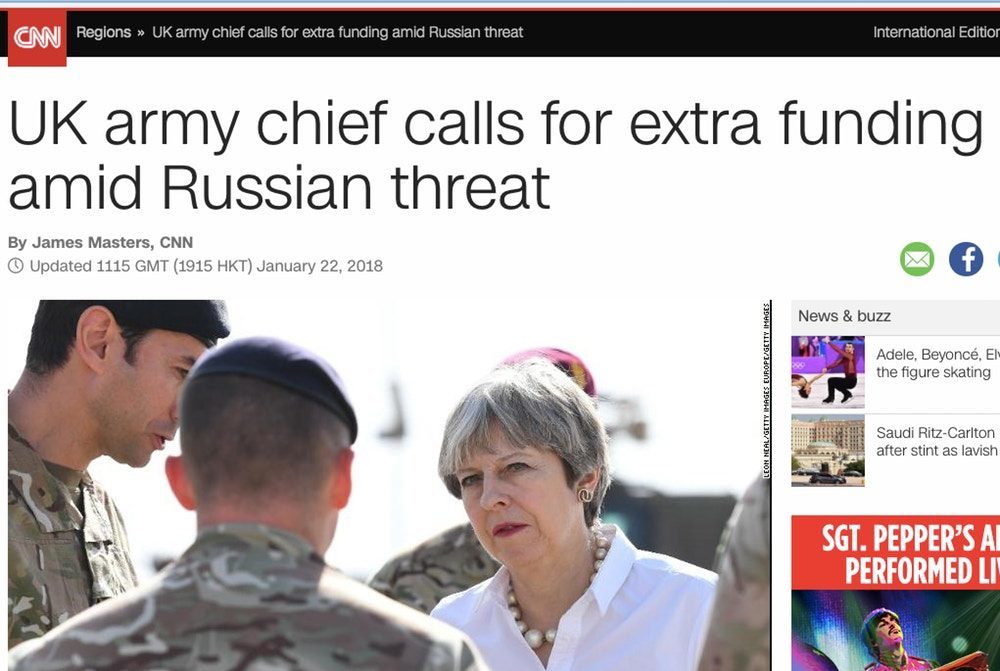
Task: Click the CNN logo
Action: point(37,38)
